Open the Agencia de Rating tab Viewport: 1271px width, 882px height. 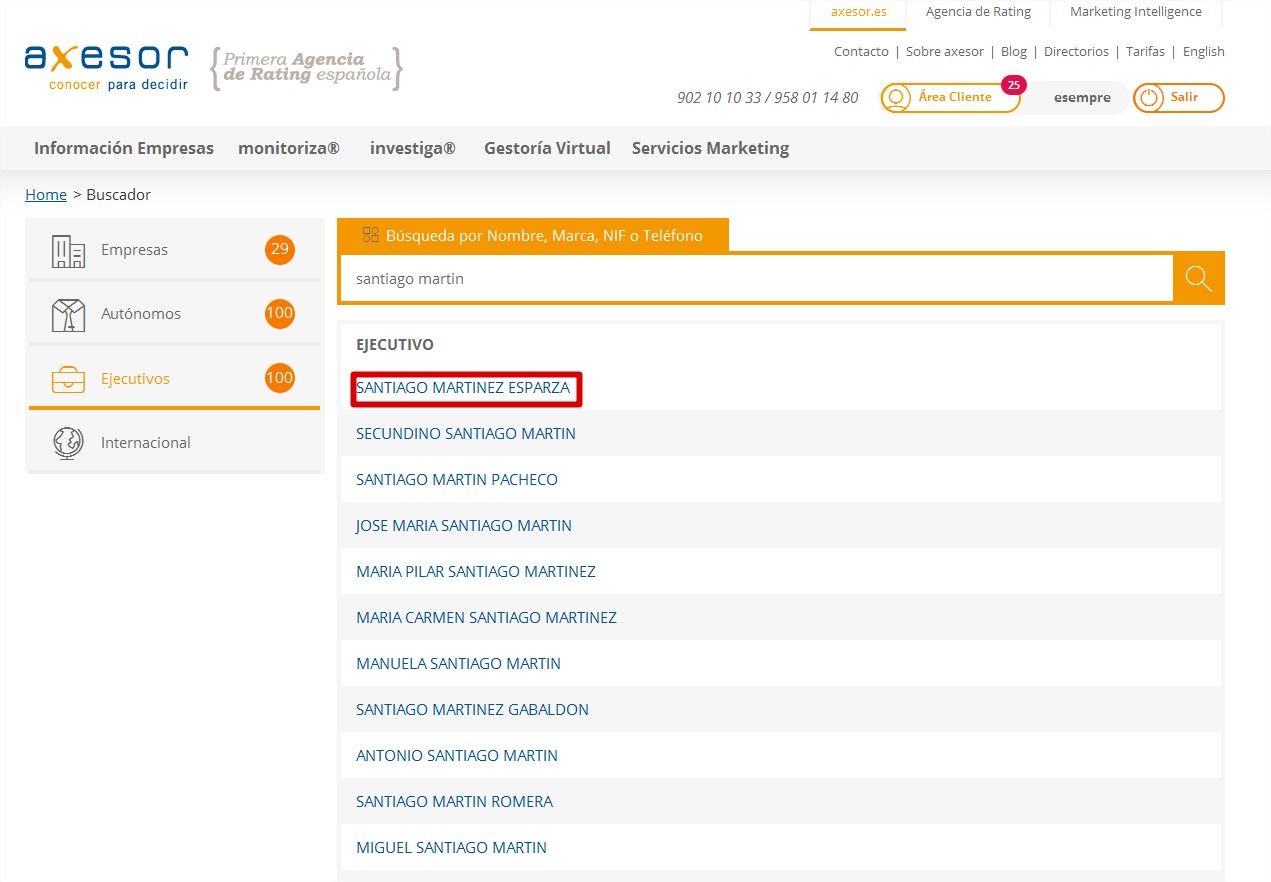(x=978, y=12)
